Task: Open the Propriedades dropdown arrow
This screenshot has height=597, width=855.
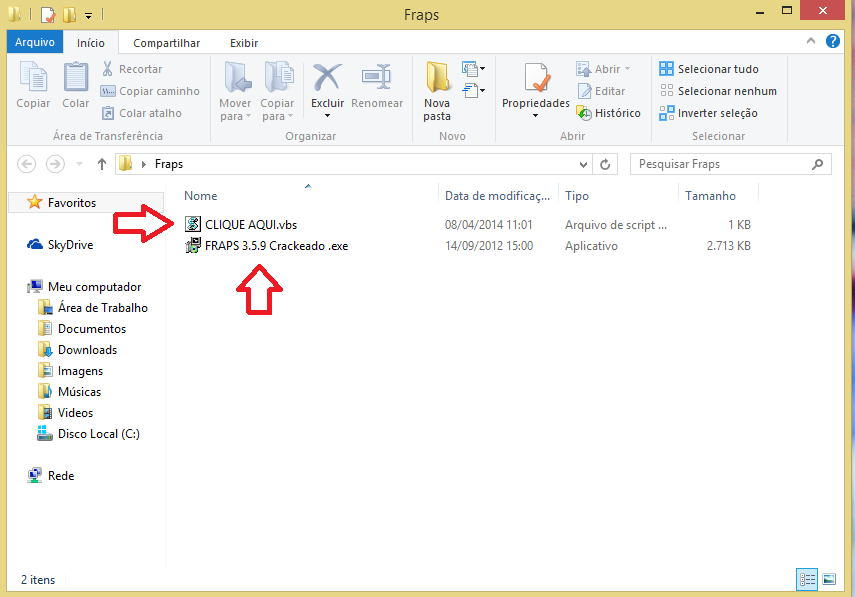Action: (535, 116)
